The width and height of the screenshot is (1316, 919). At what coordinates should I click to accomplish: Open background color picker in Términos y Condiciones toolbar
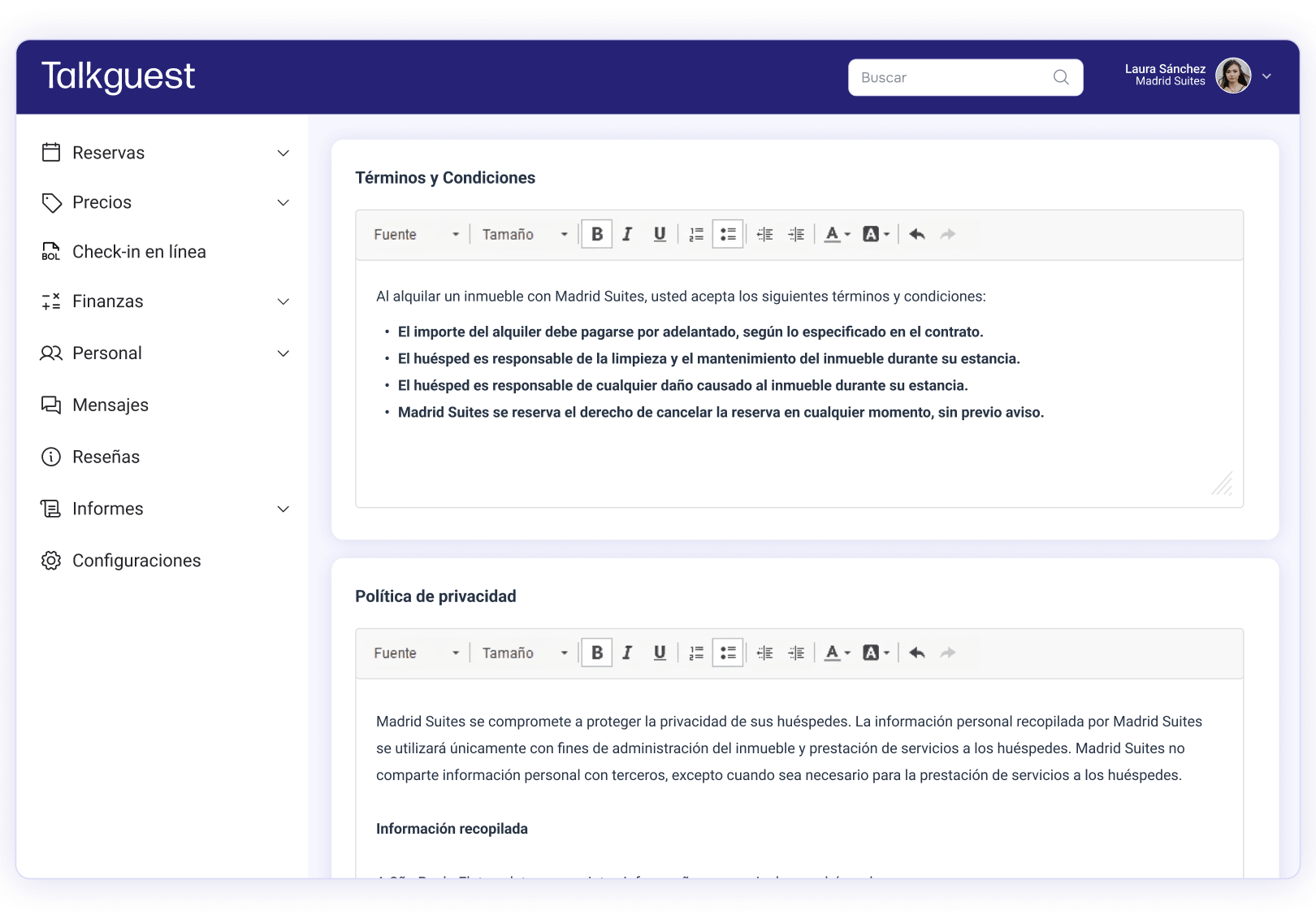coord(876,234)
